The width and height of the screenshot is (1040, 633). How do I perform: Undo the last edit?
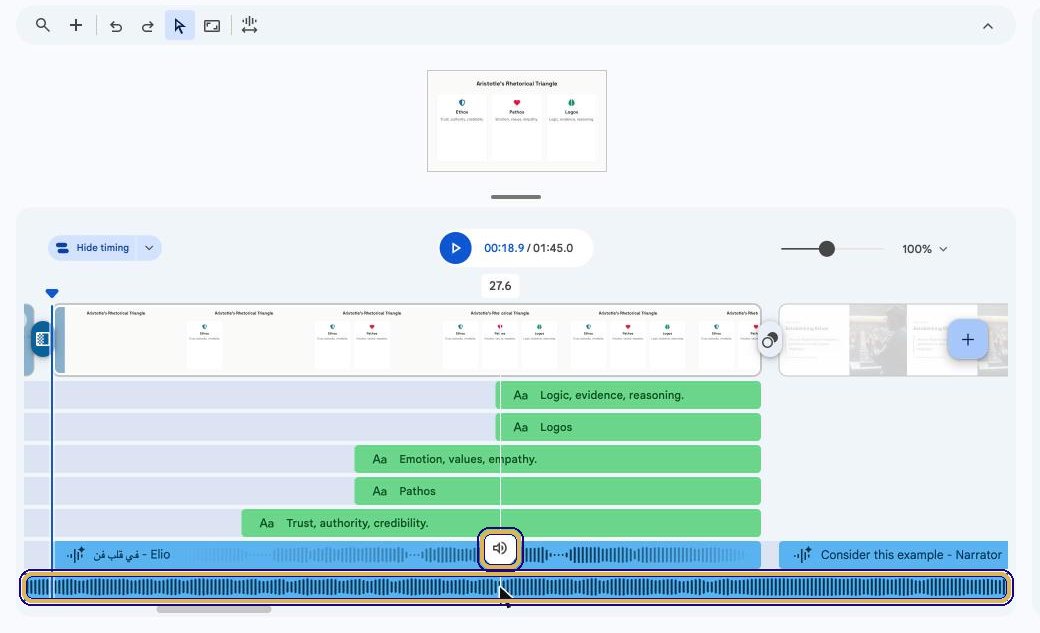pyautogui.click(x=116, y=26)
